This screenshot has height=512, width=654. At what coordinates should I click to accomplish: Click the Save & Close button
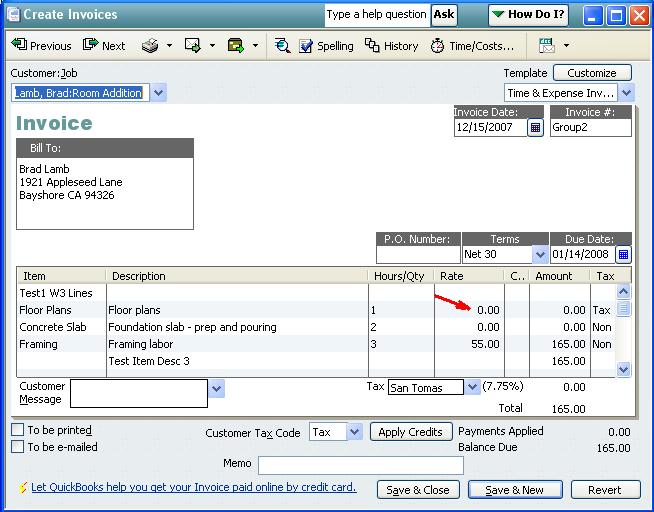pyautogui.click(x=418, y=490)
